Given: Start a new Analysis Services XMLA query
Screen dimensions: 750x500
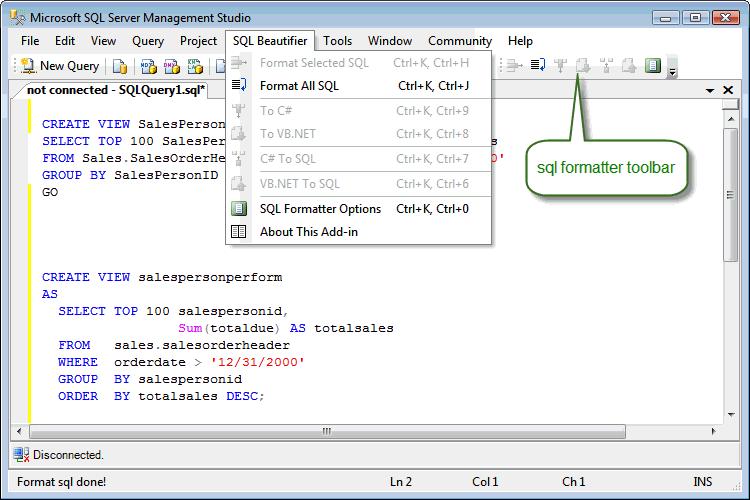Looking at the screenshot, I should tap(195, 66).
